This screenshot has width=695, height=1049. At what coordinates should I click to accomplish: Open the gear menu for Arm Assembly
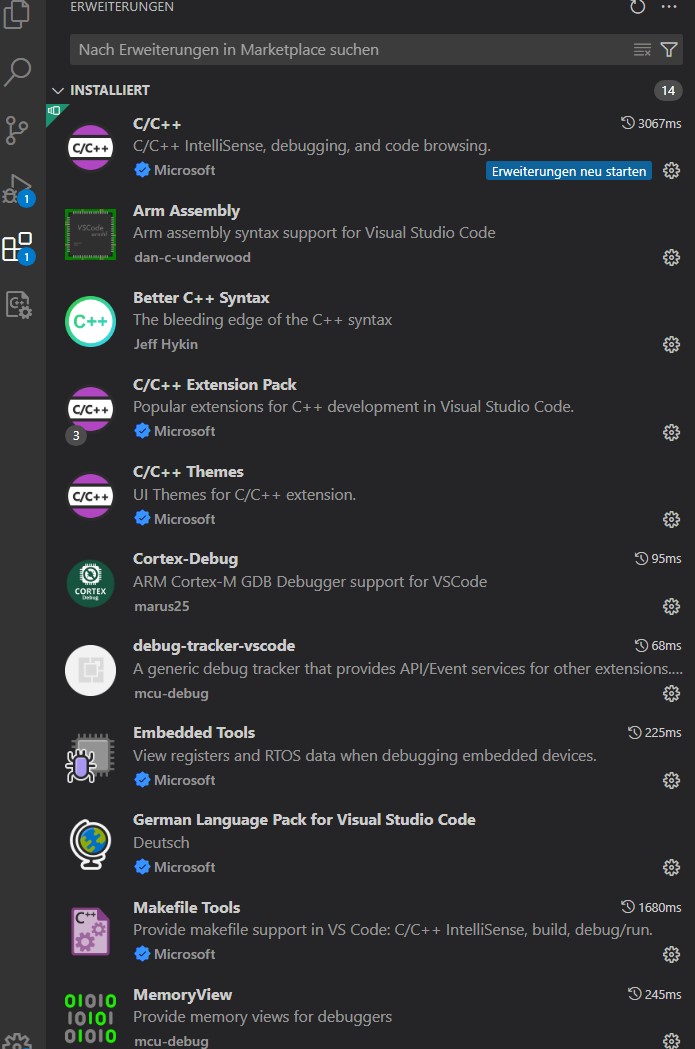(x=672, y=258)
